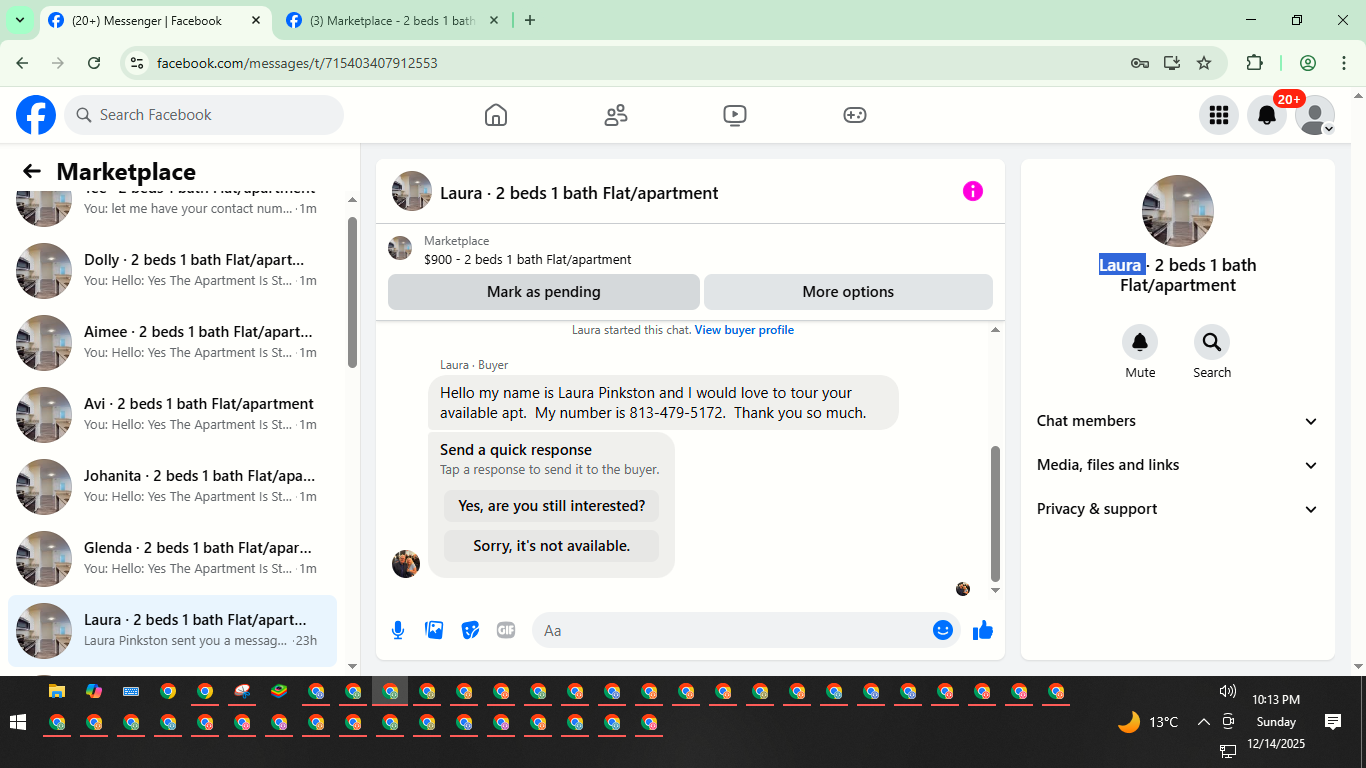Choose a sticker icon in composer
1366x768 pixels.
pyautogui.click(x=470, y=630)
